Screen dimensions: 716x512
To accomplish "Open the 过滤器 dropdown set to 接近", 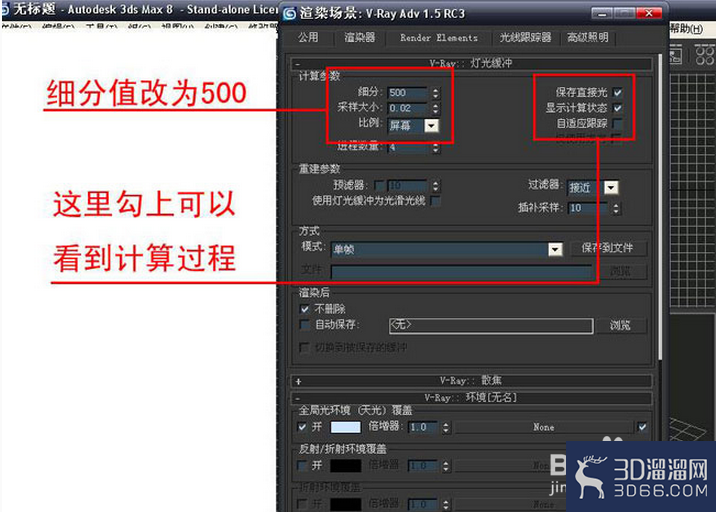I will (593, 187).
